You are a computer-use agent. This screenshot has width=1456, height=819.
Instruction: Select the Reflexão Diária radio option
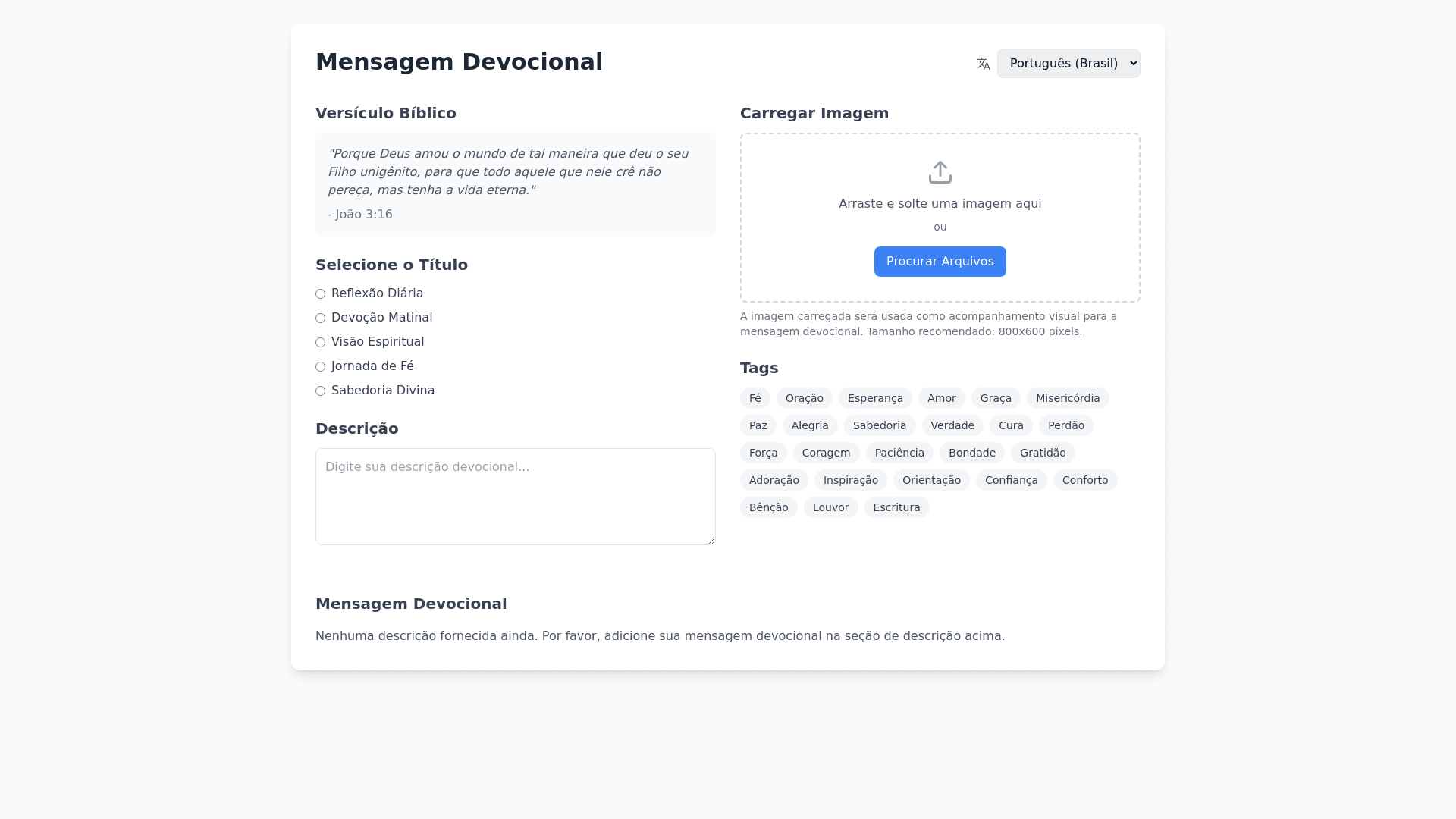pyautogui.click(x=321, y=294)
